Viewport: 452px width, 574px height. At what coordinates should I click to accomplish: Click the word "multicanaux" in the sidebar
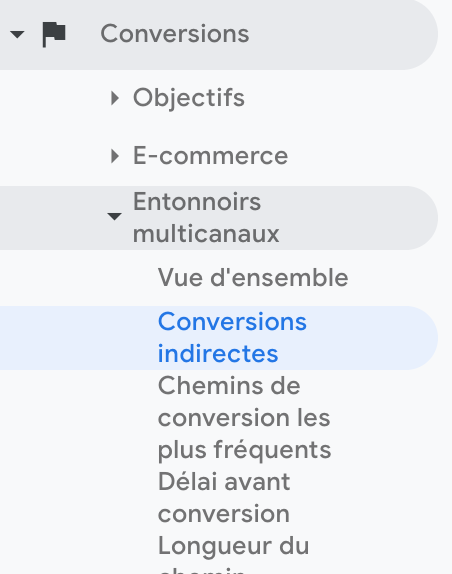206,234
